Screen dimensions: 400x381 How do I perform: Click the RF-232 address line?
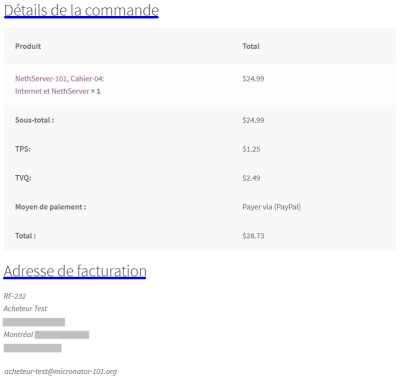(15, 296)
